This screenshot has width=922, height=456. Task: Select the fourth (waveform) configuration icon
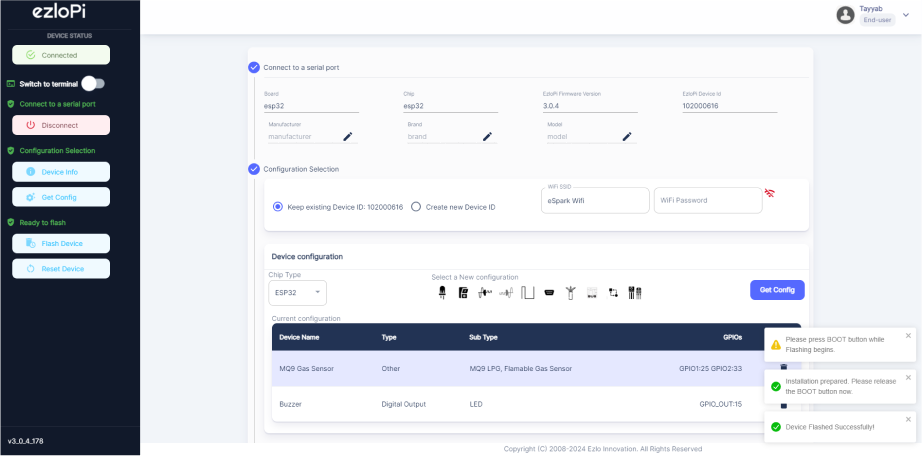[506, 292]
